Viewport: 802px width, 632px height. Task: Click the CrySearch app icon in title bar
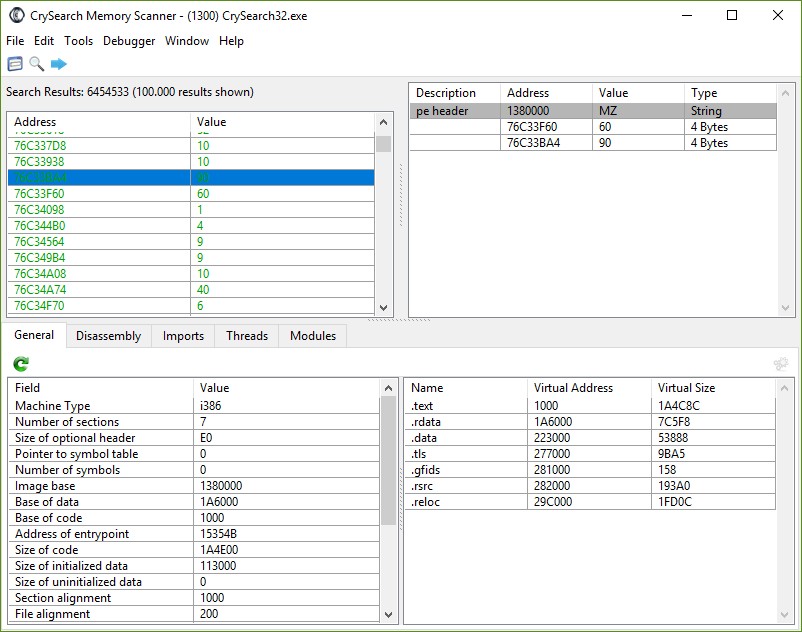17,16
